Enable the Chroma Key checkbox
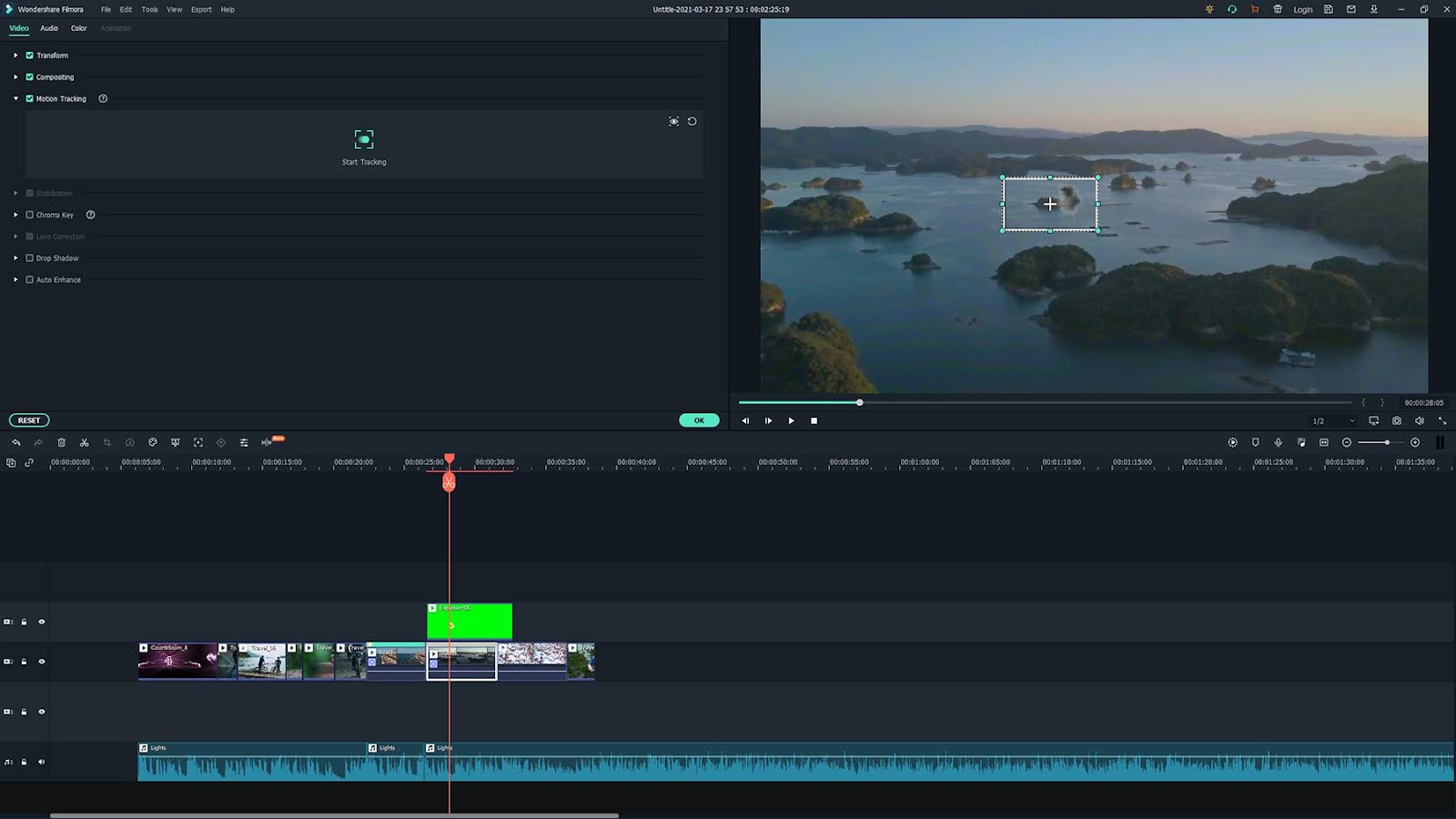The image size is (1456, 819). 30,215
